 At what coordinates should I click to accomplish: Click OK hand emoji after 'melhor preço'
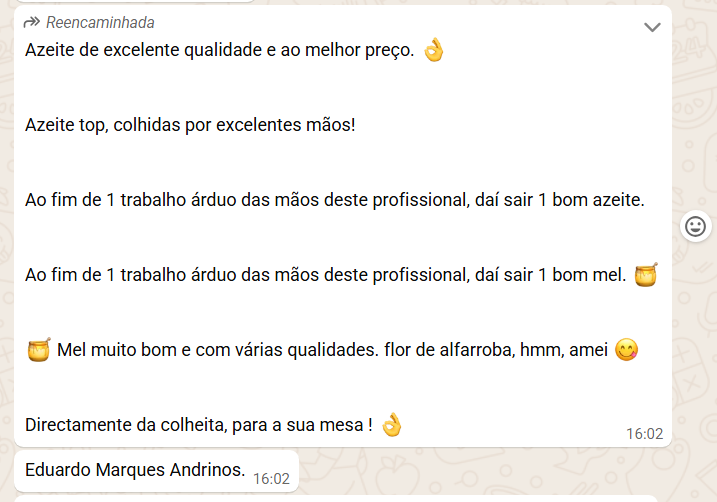(x=433, y=51)
